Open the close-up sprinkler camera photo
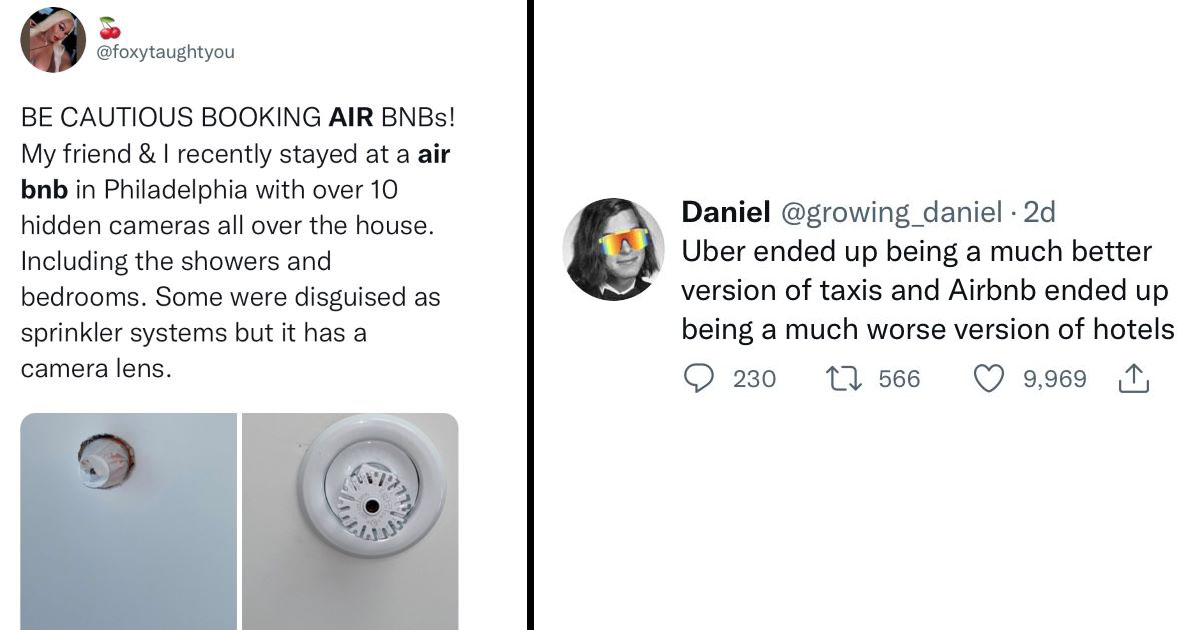 point(350,521)
